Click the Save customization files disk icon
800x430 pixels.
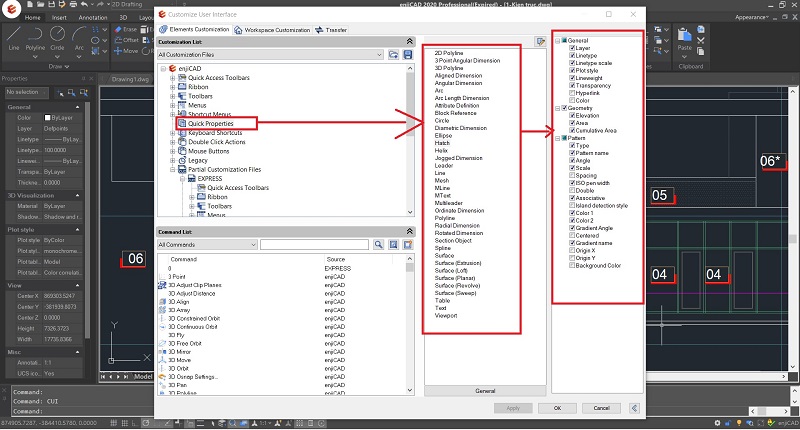[x=408, y=55]
